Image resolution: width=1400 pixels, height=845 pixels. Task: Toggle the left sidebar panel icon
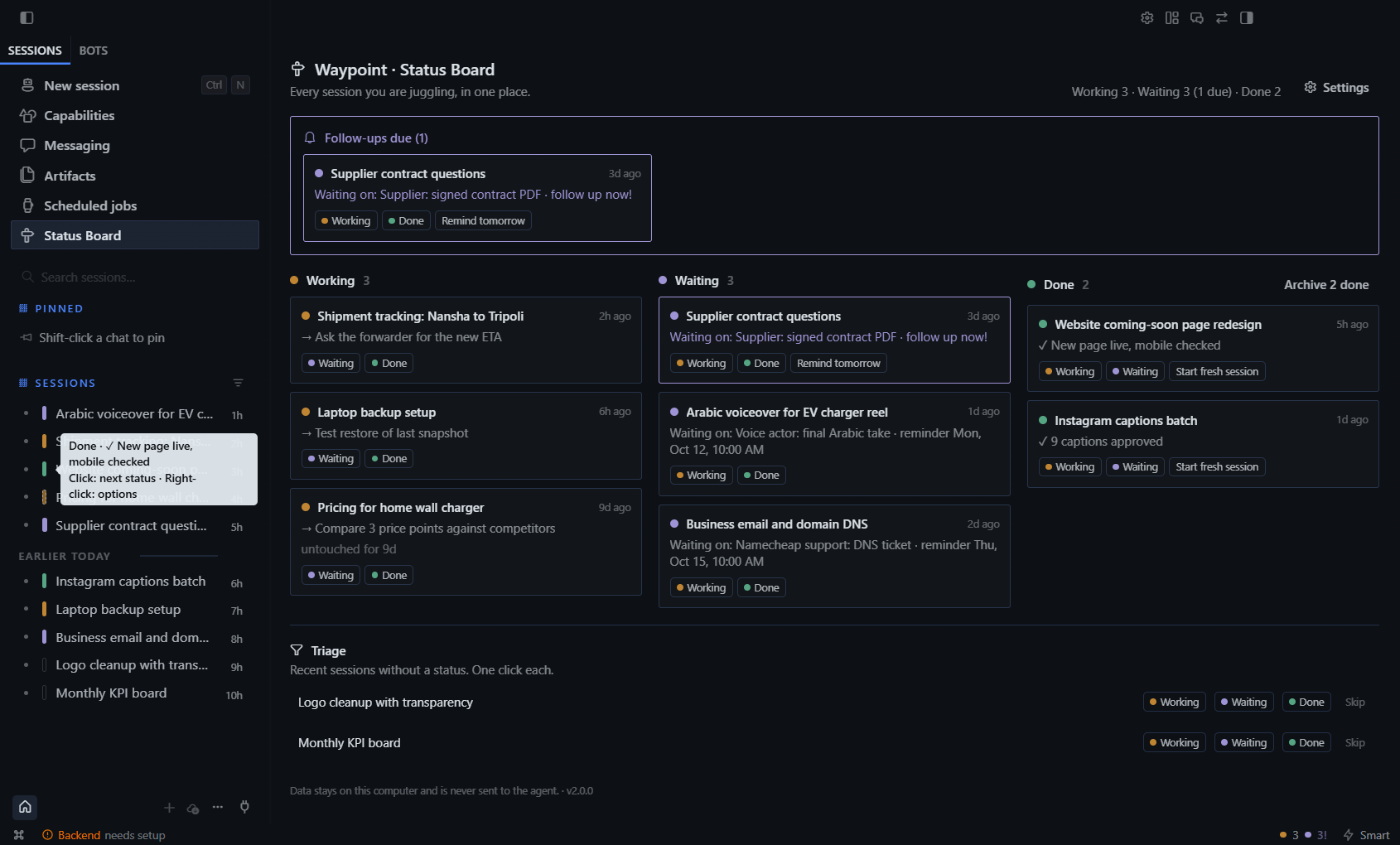tap(27, 17)
